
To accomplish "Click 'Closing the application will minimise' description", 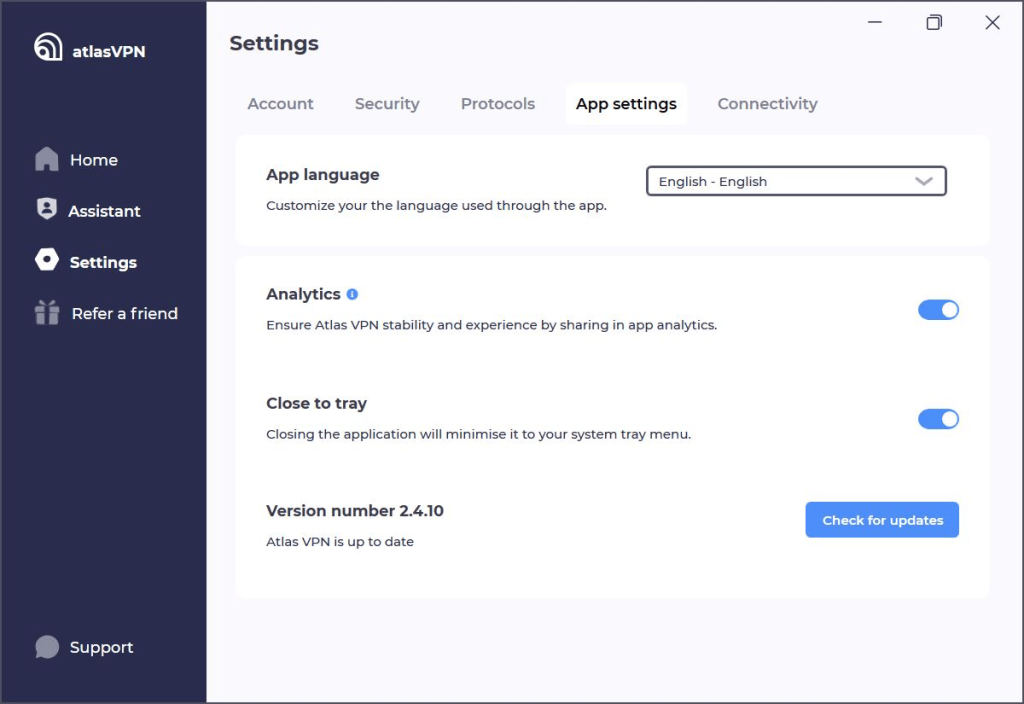I will pyautogui.click(x=478, y=434).
